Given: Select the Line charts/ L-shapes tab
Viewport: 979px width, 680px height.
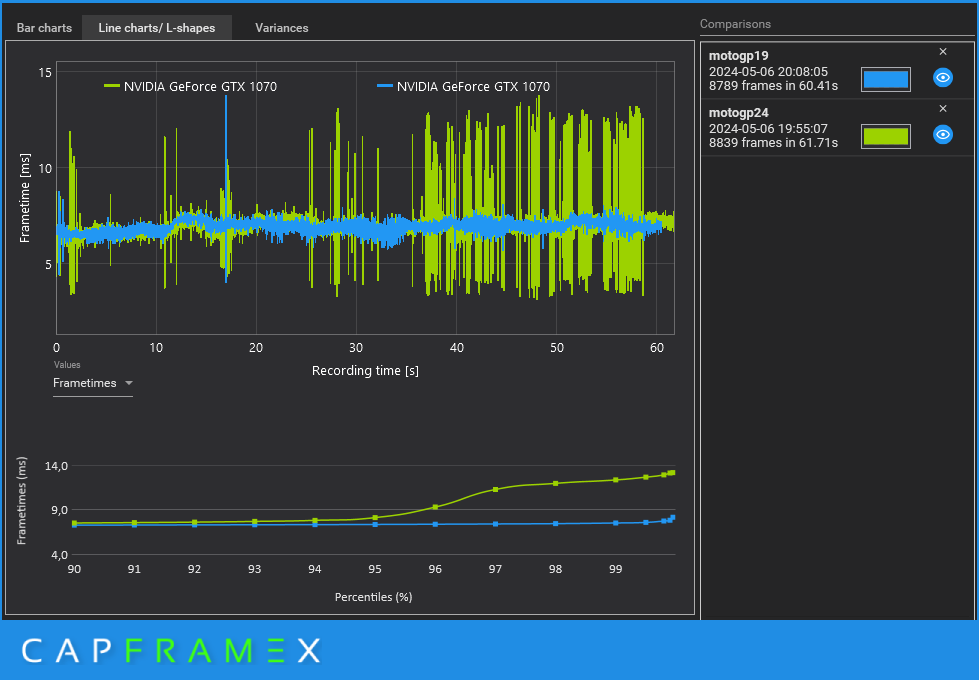Looking at the screenshot, I should pyautogui.click(x=157, y=28).
